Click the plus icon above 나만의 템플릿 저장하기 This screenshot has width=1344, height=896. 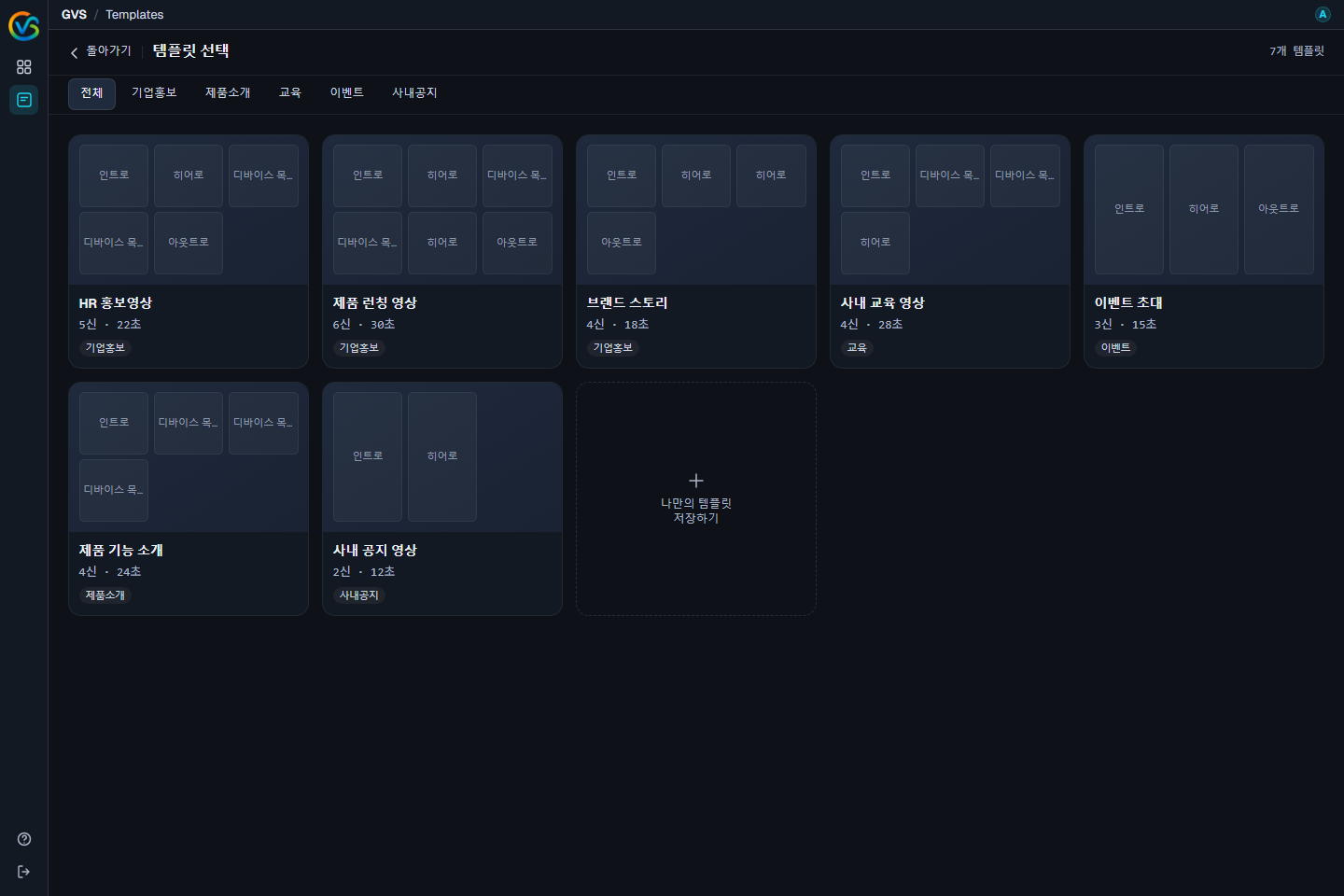696,481
